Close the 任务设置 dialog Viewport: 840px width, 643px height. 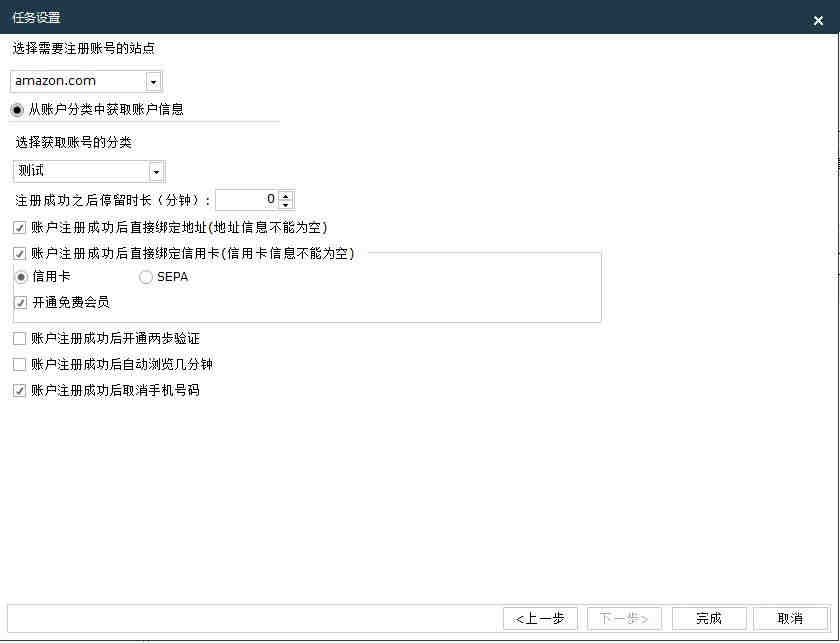point(818,20)
